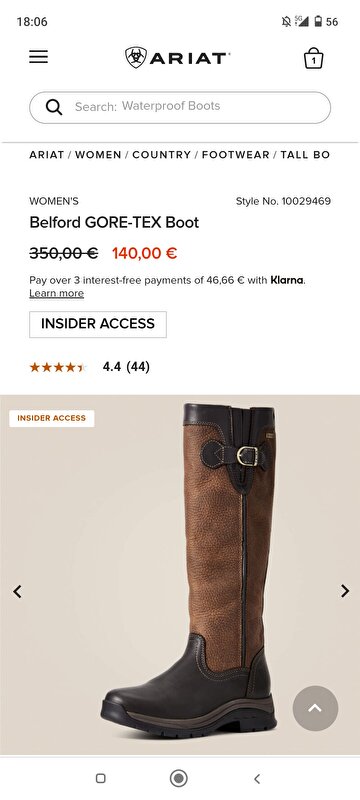Open the hamburger menu

coord(38,57)
